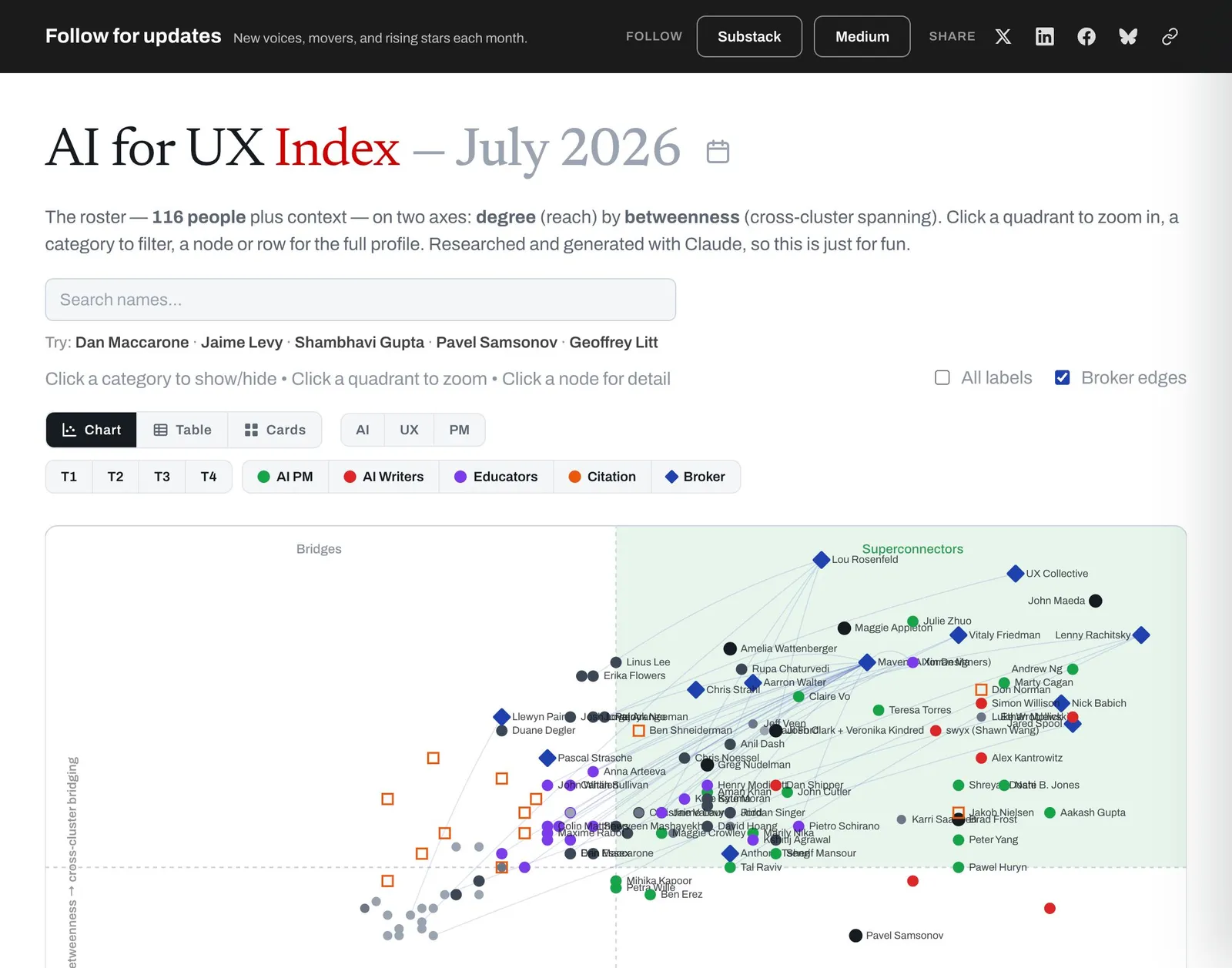Share via the Facebook icon

pos(1086,36)
